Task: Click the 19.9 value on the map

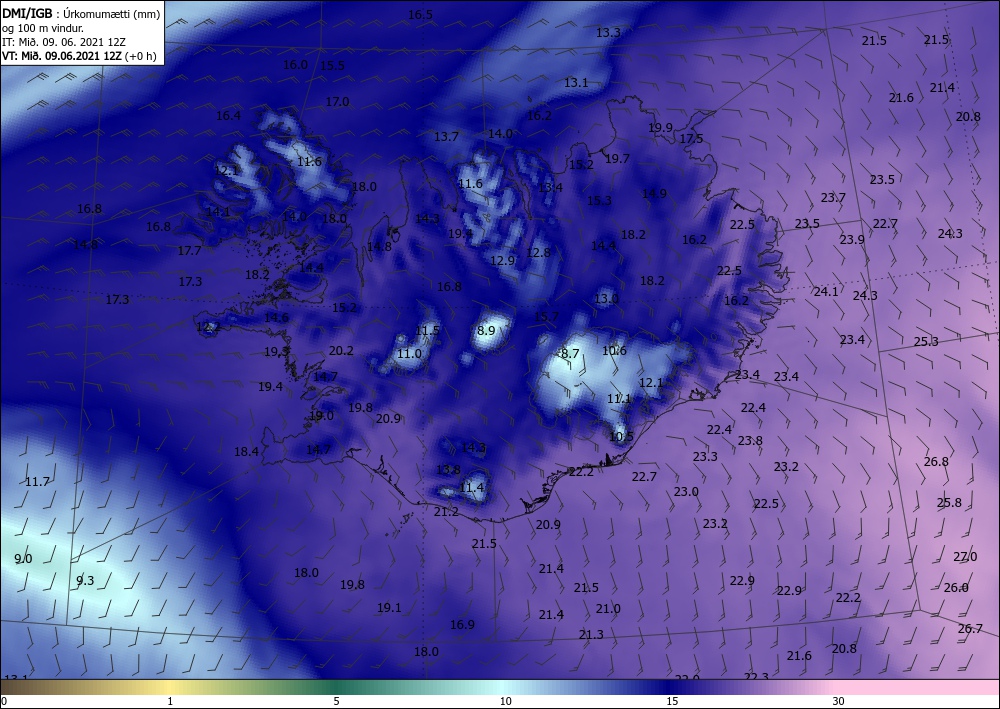Action: coord(661,128)
